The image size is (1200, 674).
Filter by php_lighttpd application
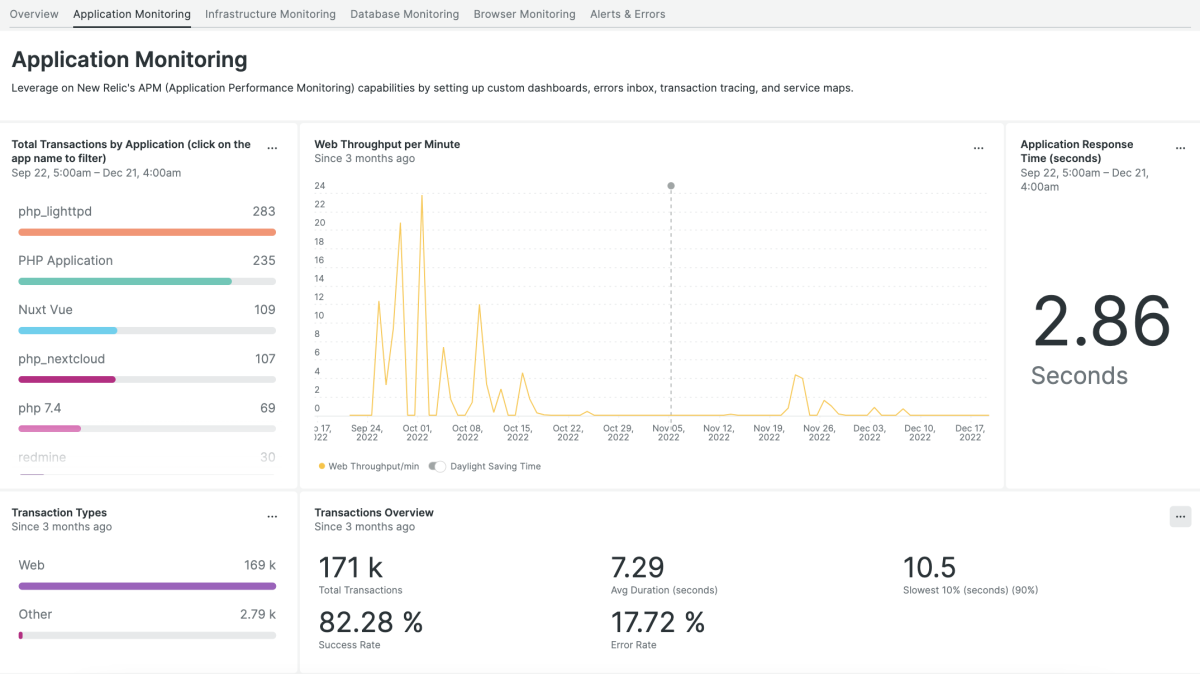[x=55, y=212]
